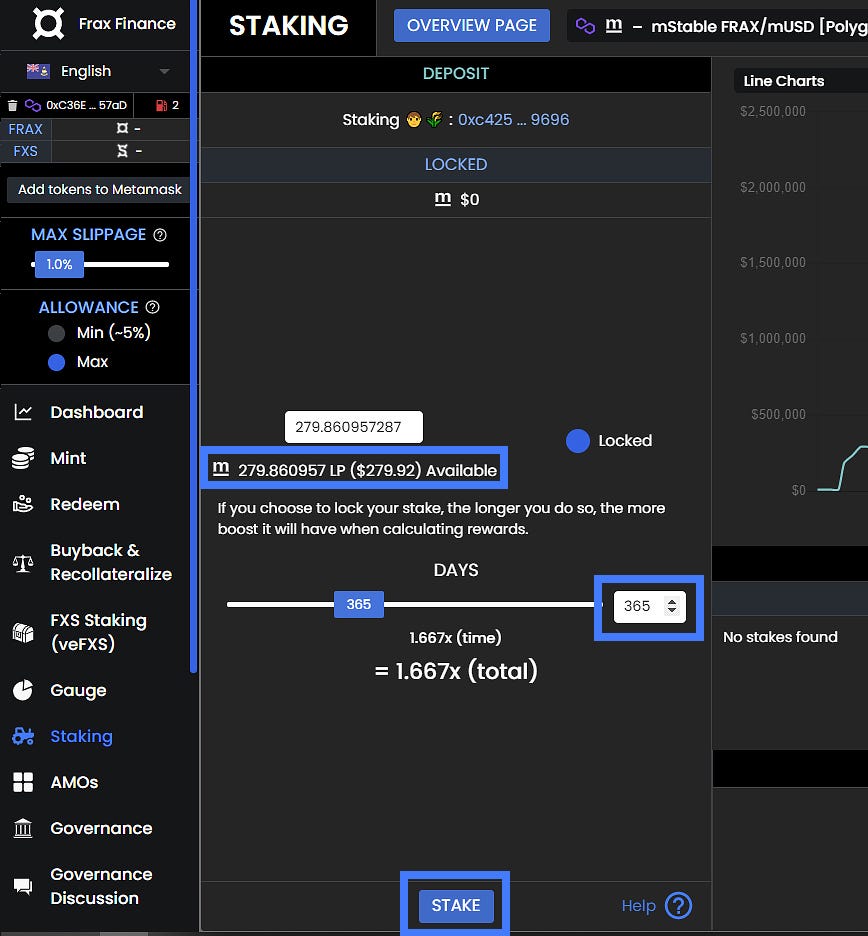Image resolution: width=868 pixels, height=936 pixels.
Task: Click the Polygon chain icon beside wallet address
Action: click(32, 106)
